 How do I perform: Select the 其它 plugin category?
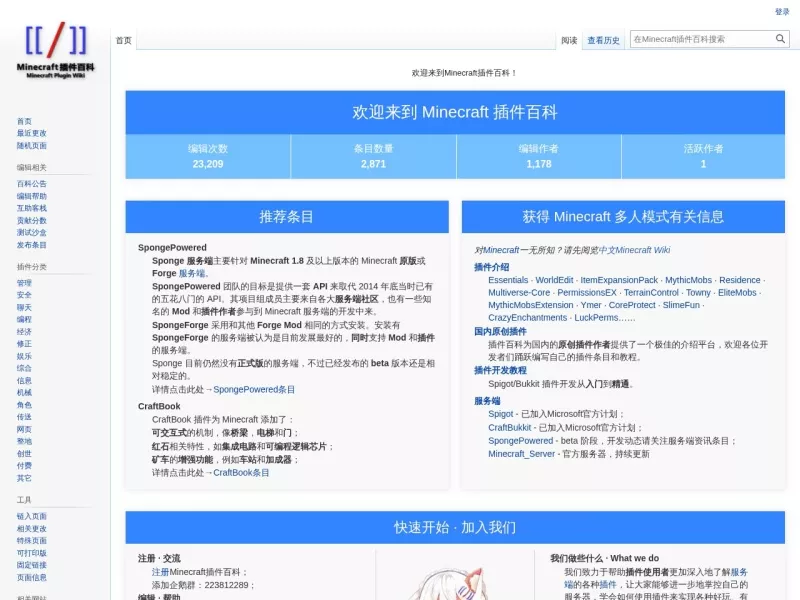click(24, 478)
